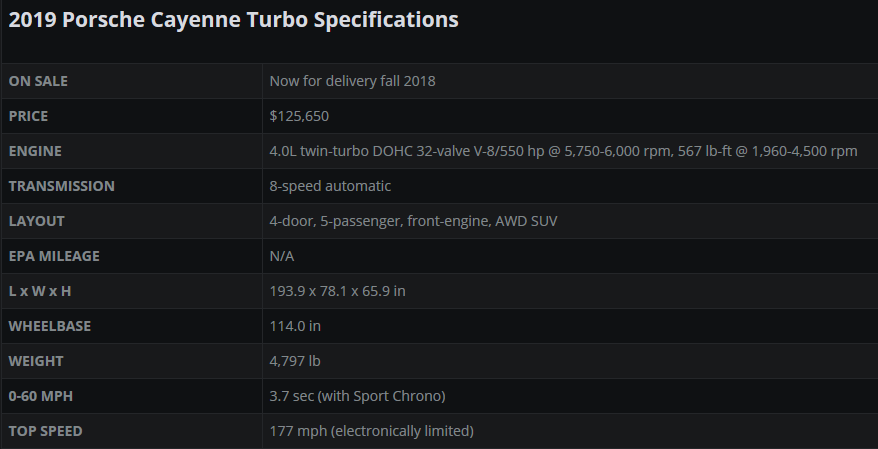Click the 'Now for delivery fall 2018' value
Image resolution: width=878 pixels, height=449 pixels.
click(x=352, y=81)
